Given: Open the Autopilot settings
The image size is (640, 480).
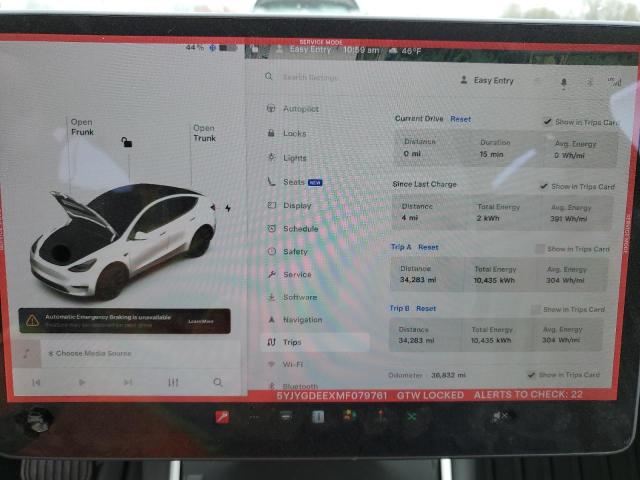Looking at the screenshot, I should [293, 109].
